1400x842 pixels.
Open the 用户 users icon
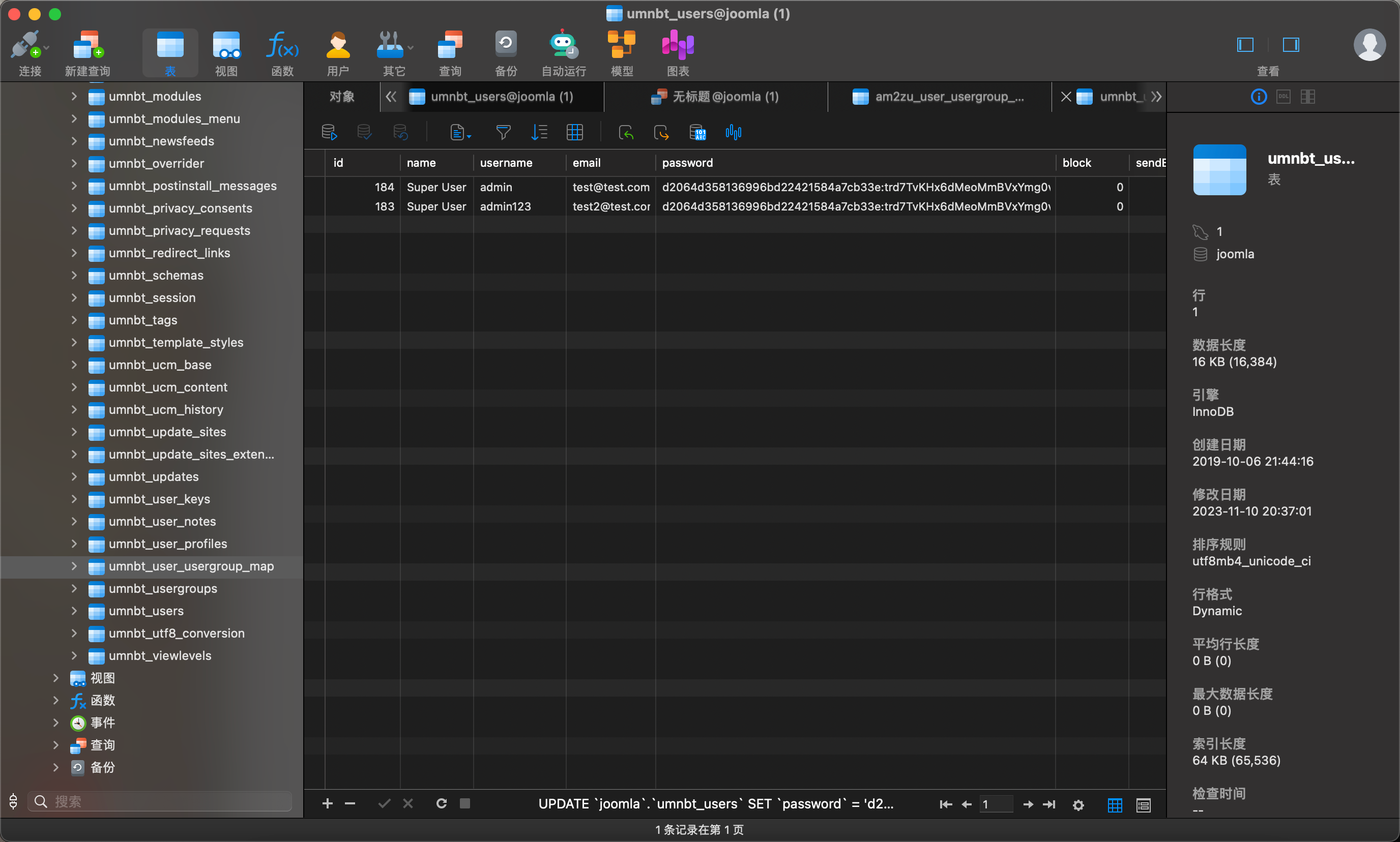(338, 53)
